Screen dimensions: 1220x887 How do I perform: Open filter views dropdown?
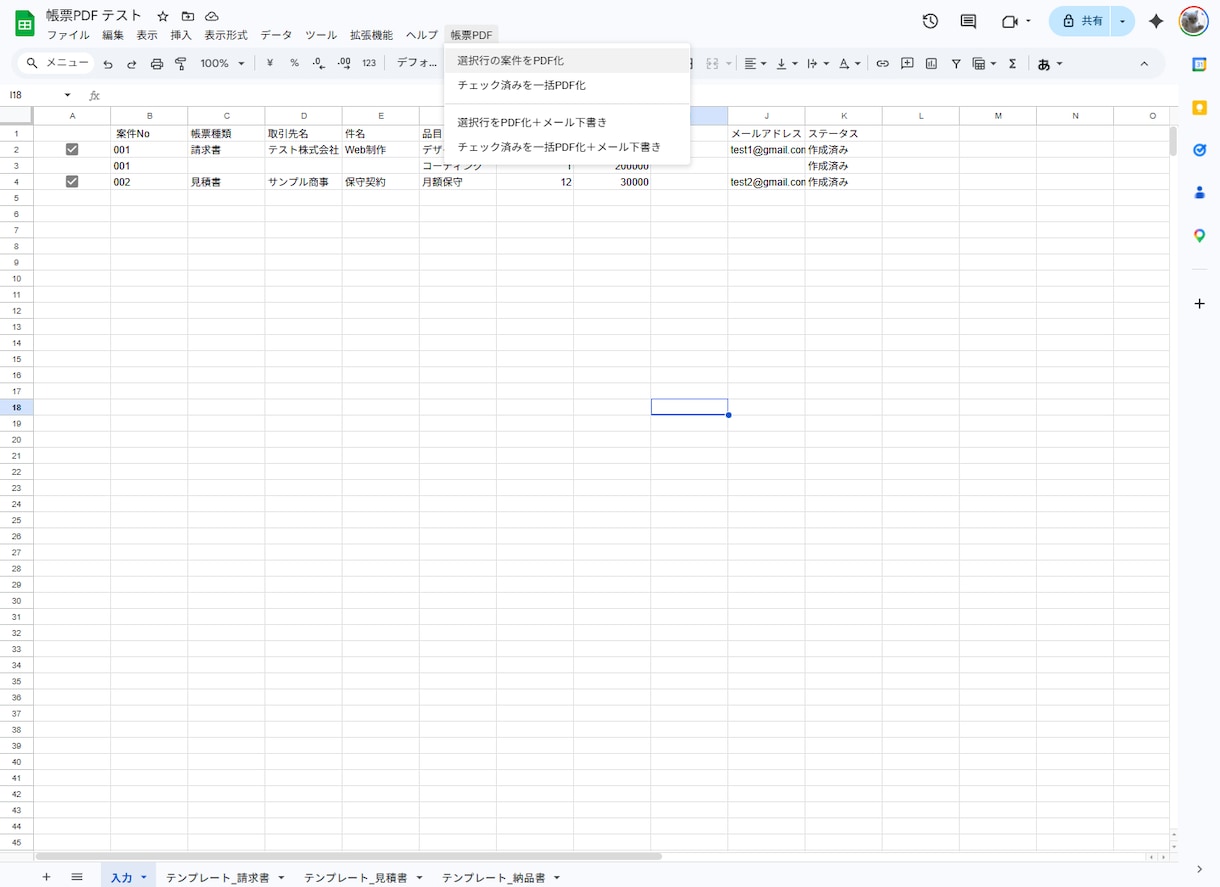[984, 63]
